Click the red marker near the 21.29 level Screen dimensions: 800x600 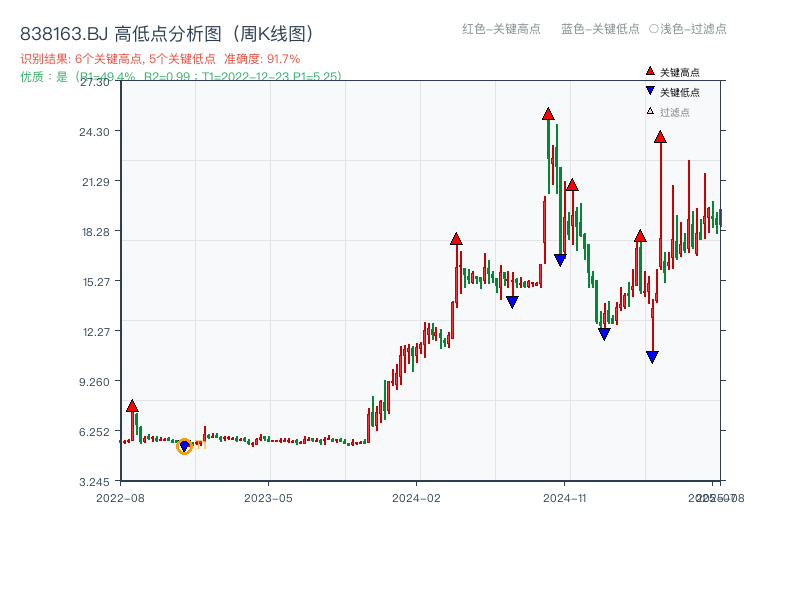point(572,185)
